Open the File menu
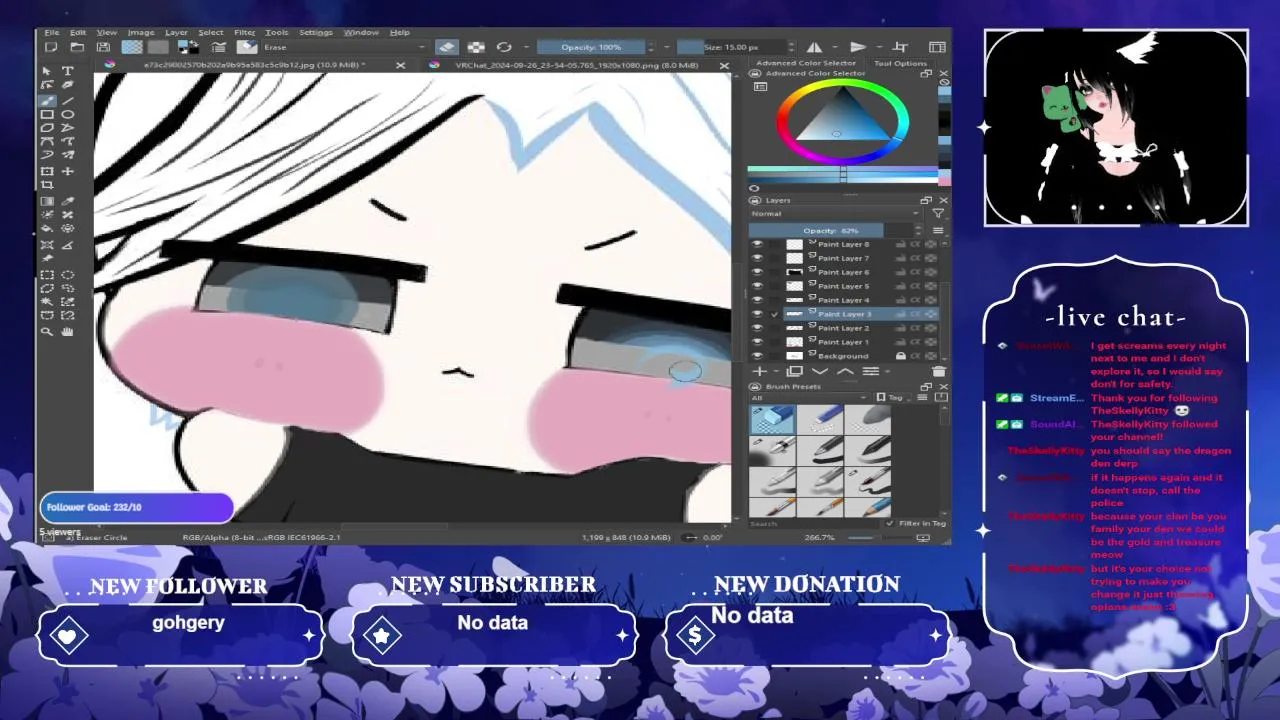The width and height of the screenshot is (1280, 720). click(x=52, y=32)
